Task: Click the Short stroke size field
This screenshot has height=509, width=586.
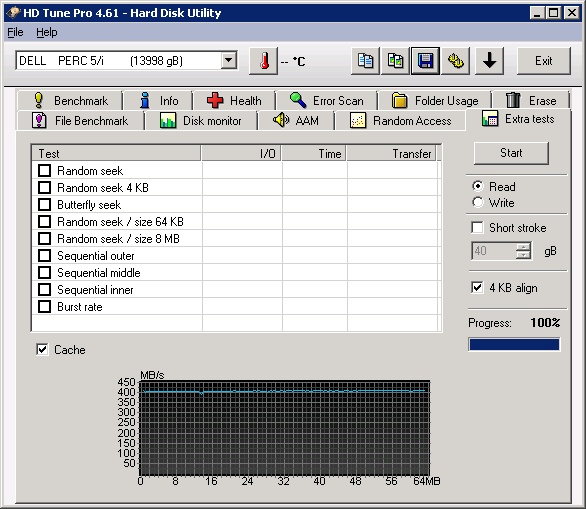Action: click(494, 250)
